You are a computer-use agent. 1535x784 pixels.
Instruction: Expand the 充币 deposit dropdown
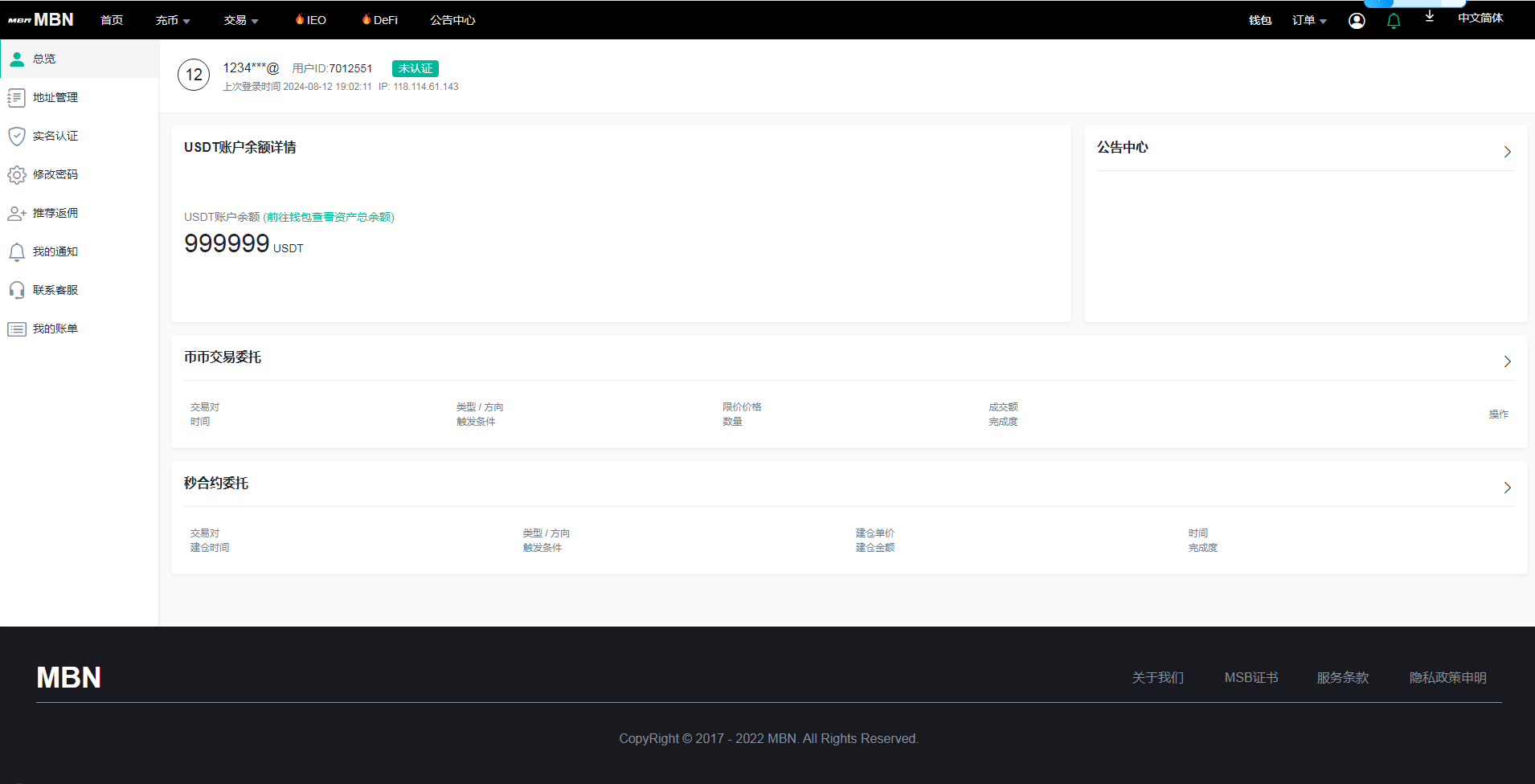(172, 20)
